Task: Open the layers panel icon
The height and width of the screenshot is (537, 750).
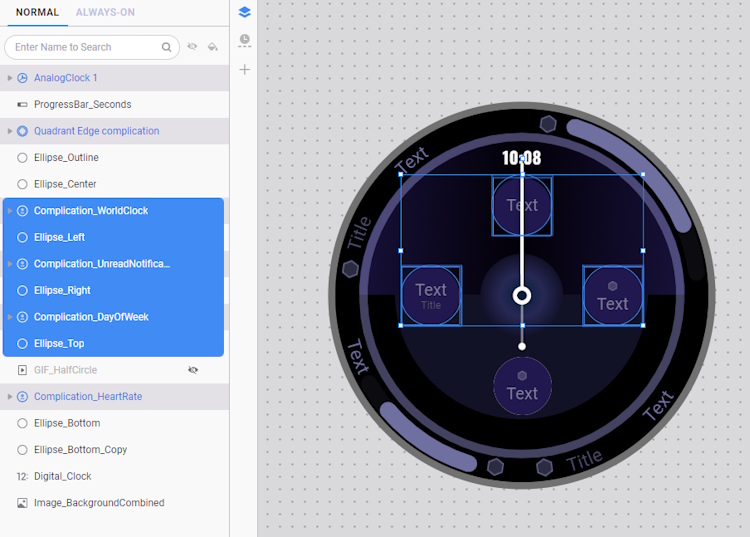Action: (x=245, y=12)
